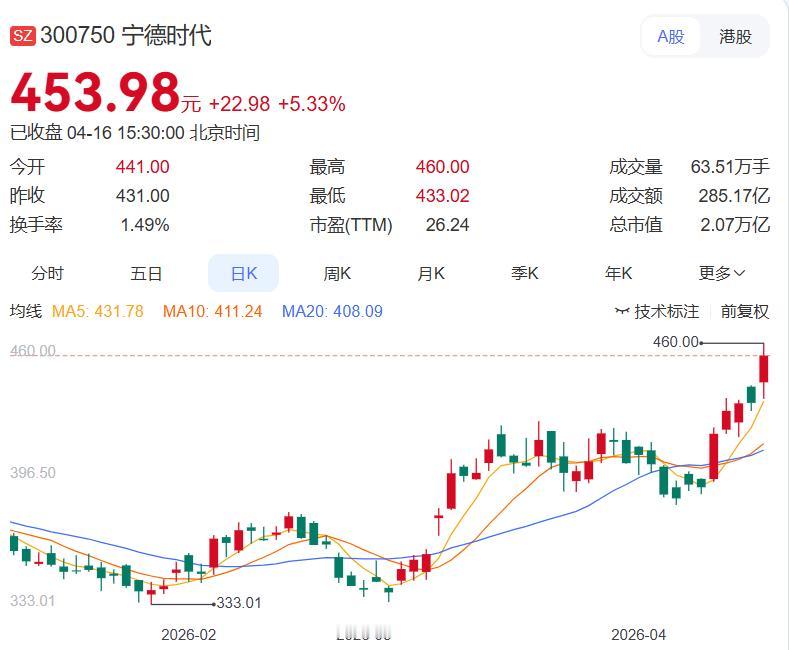Image resolution: width=789 pixels, height=650 pixels.
Task: Open the 前复权 adjustment selector
Action: point(744,311)
